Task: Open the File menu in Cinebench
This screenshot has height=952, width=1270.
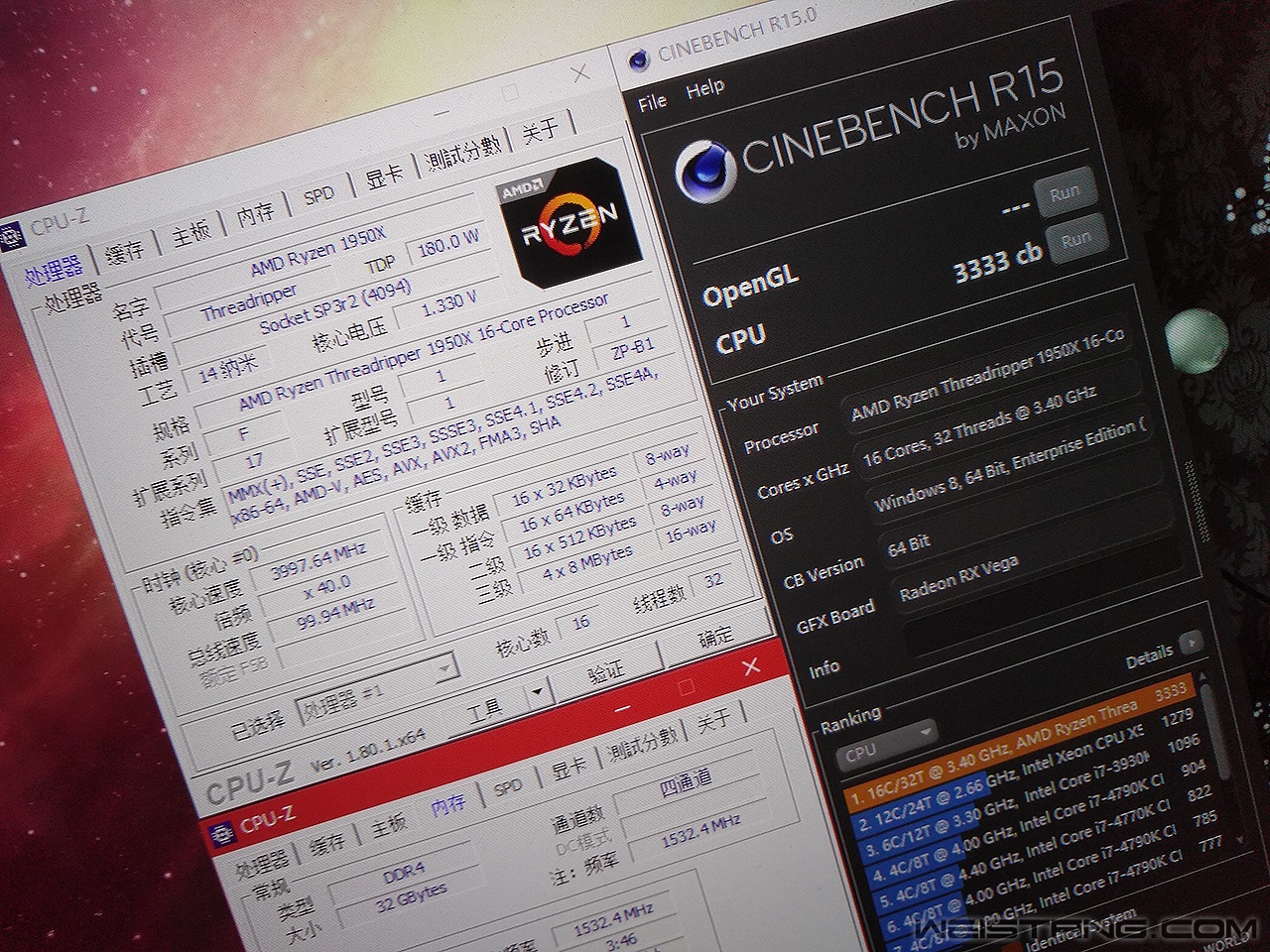Action: (652, 101)
